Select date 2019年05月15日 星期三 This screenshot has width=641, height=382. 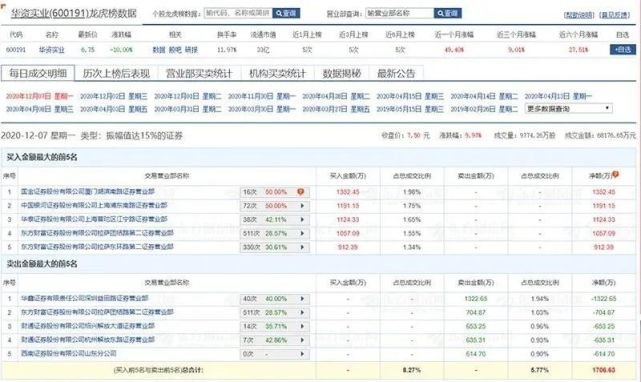point(410,109)
